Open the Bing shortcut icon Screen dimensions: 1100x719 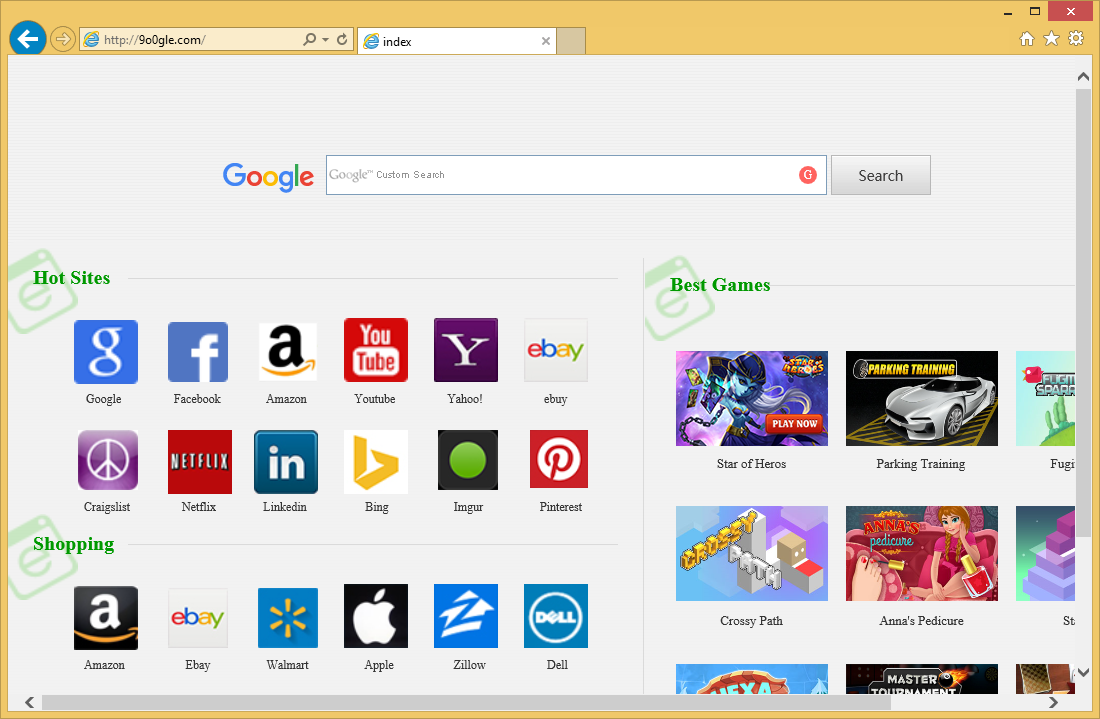(376, 462)
